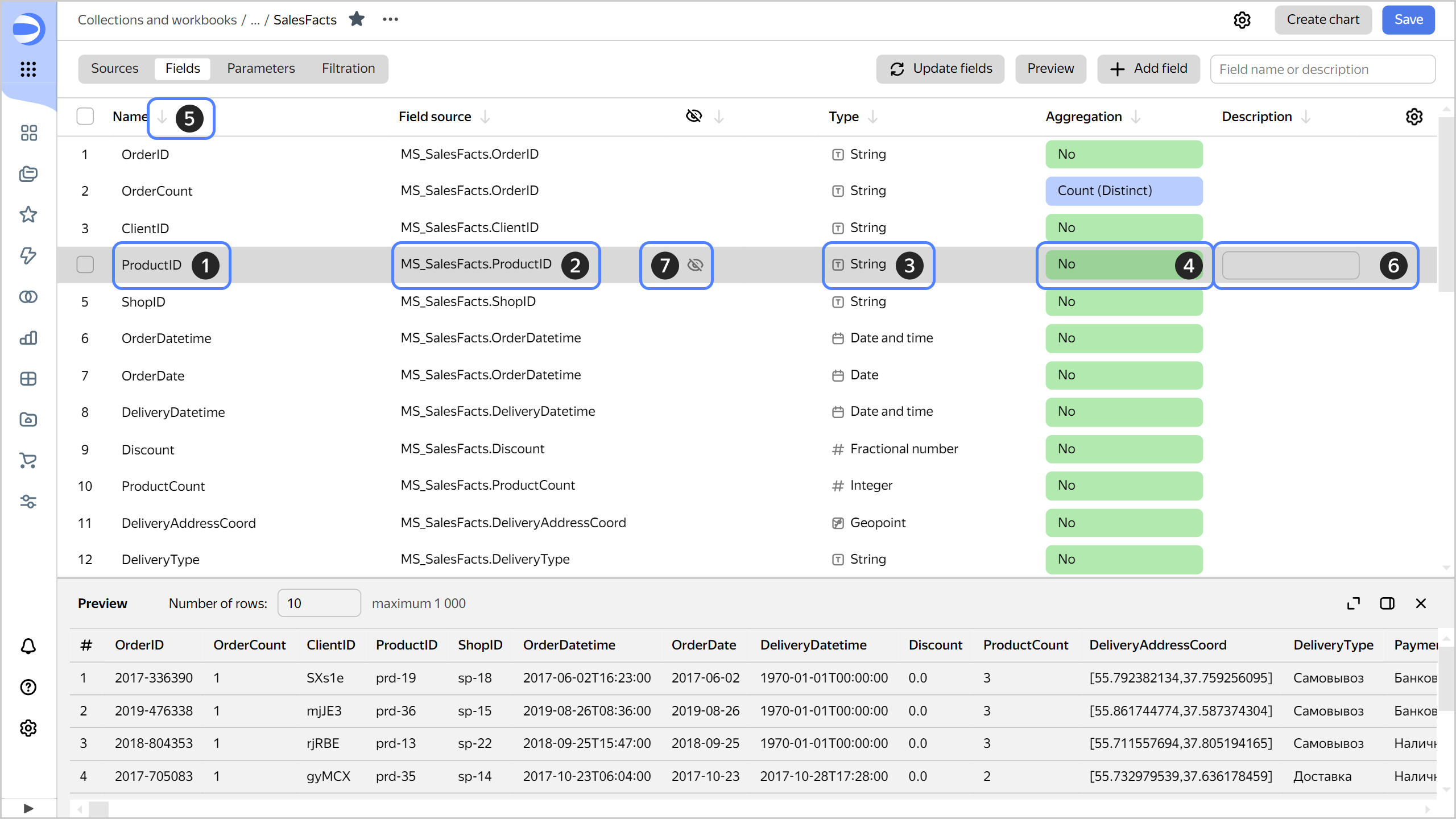Viewport: 1456px width, 819px height.
Task: Sort fields by Name arrow
Action: pos(162,117)
